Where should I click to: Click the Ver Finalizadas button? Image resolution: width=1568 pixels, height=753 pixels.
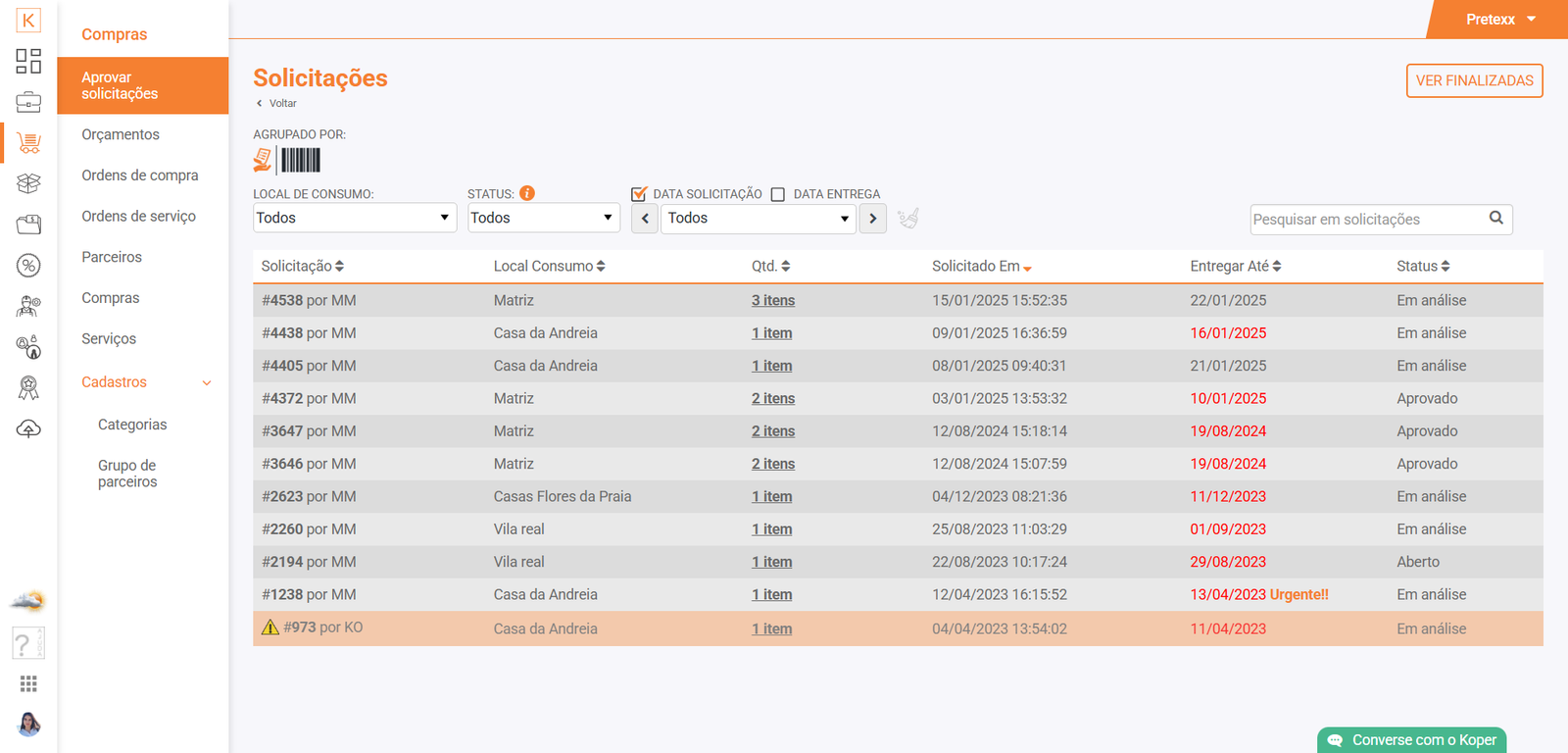pyautogui.click(x=1474, y=80)
